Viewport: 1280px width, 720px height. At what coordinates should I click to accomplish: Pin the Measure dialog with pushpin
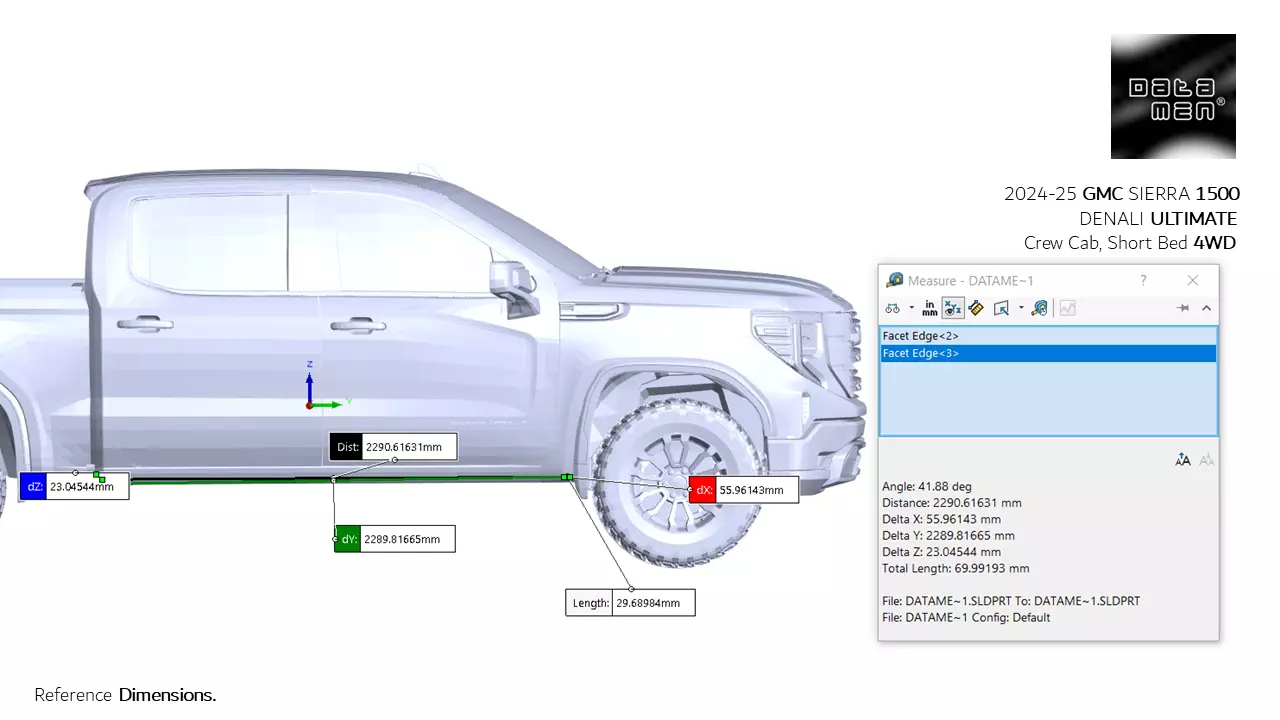click(x=1183, y=308)
